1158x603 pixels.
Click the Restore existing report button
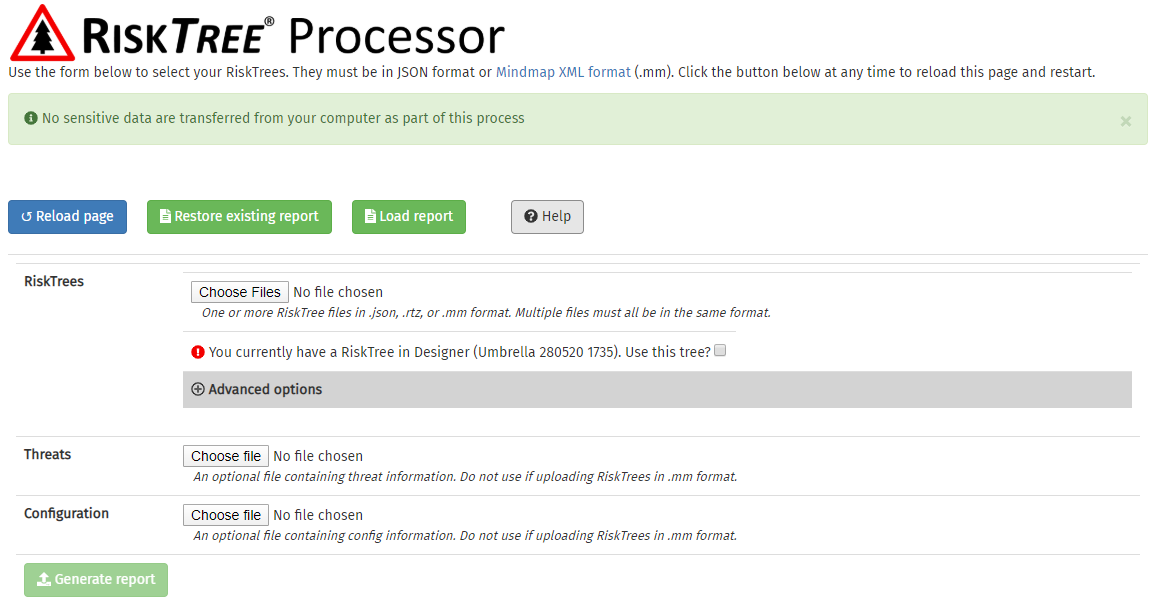coord(239,217)
